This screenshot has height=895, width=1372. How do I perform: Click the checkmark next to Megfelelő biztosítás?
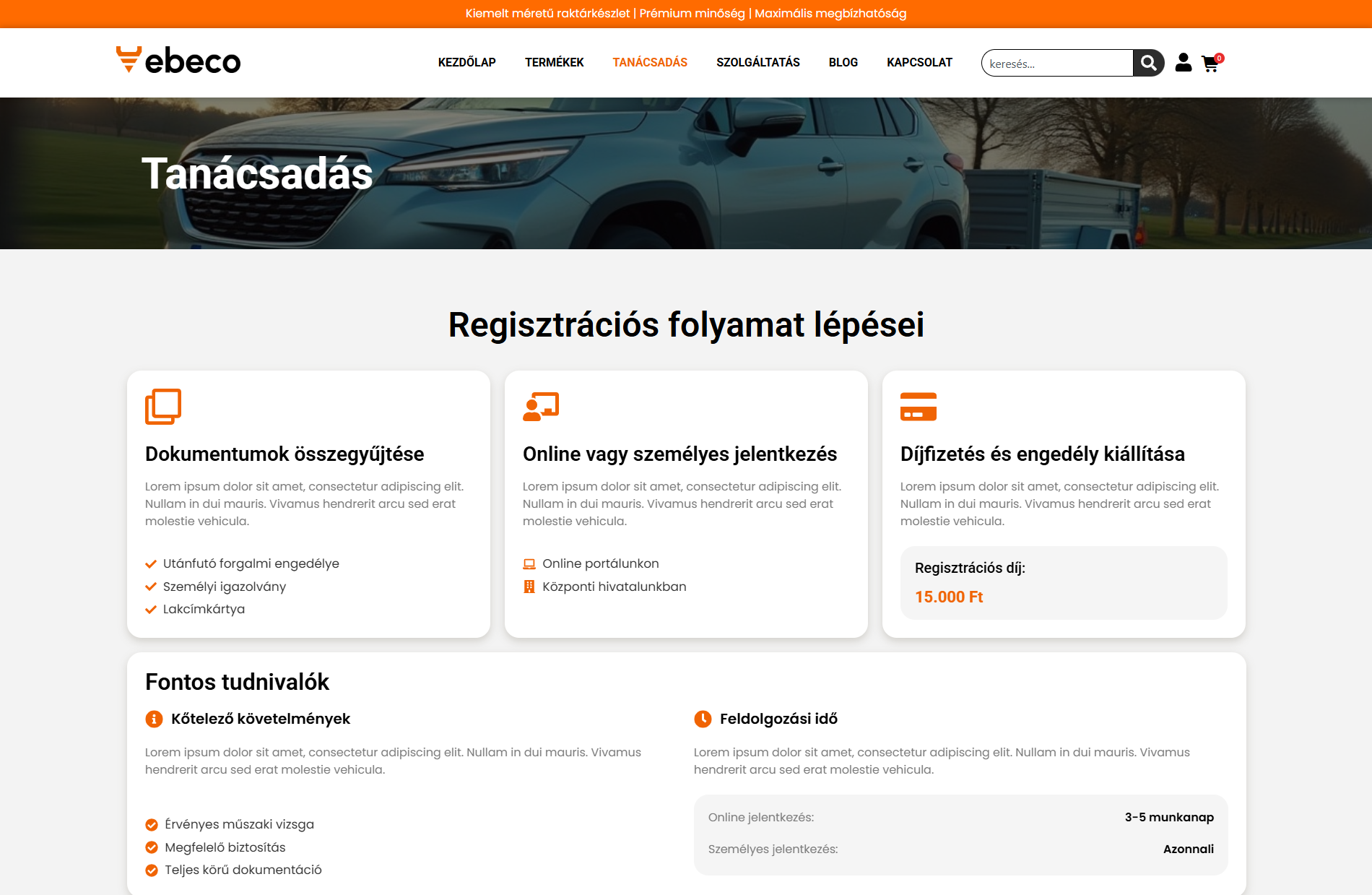coord(152,847)
